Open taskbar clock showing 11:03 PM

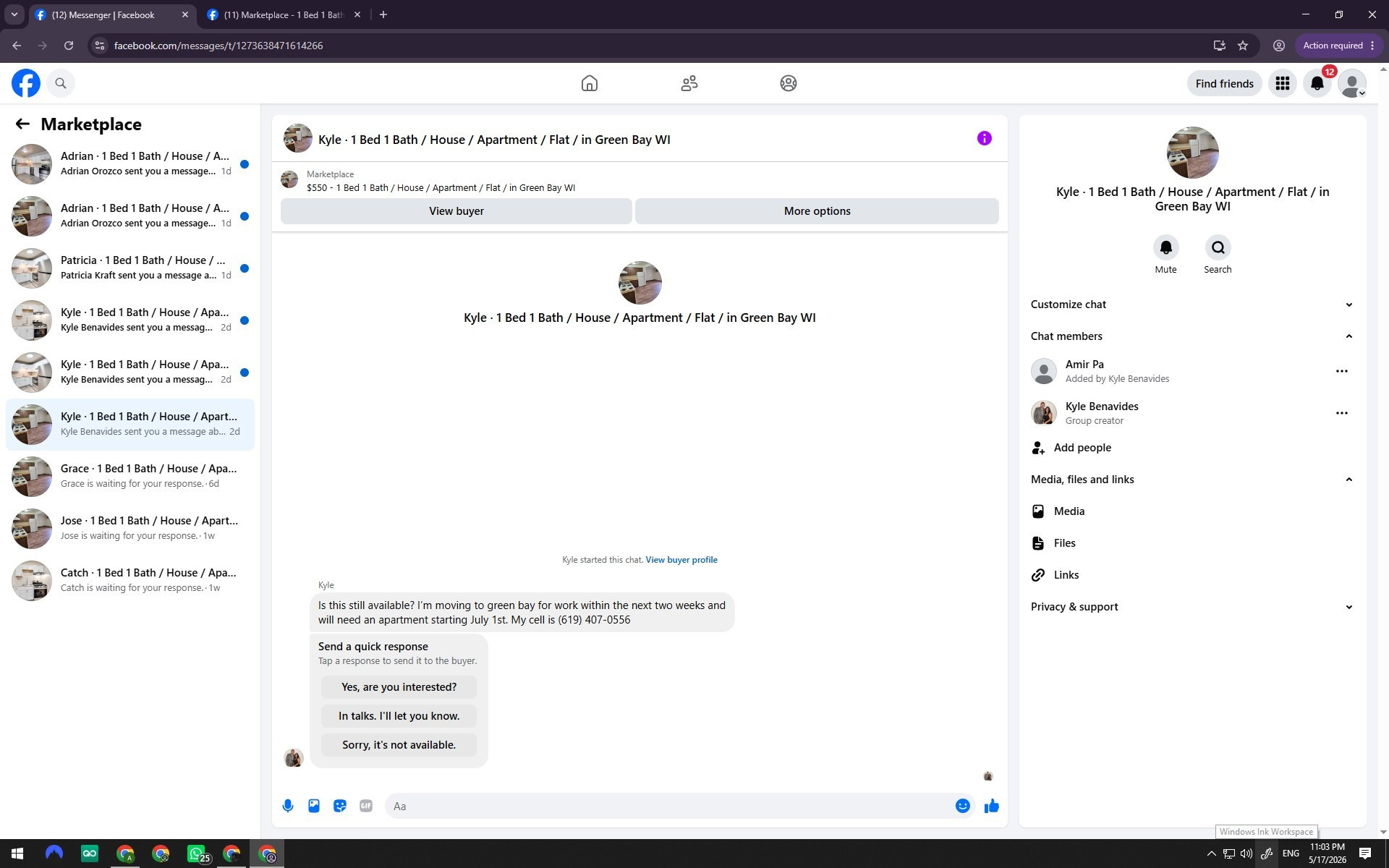pos(1327,854)
